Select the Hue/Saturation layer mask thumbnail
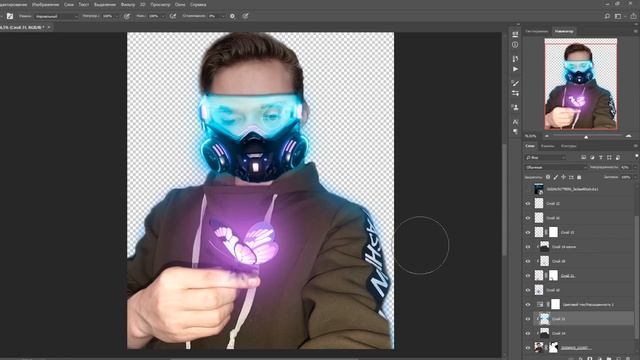 click(555, 304)
